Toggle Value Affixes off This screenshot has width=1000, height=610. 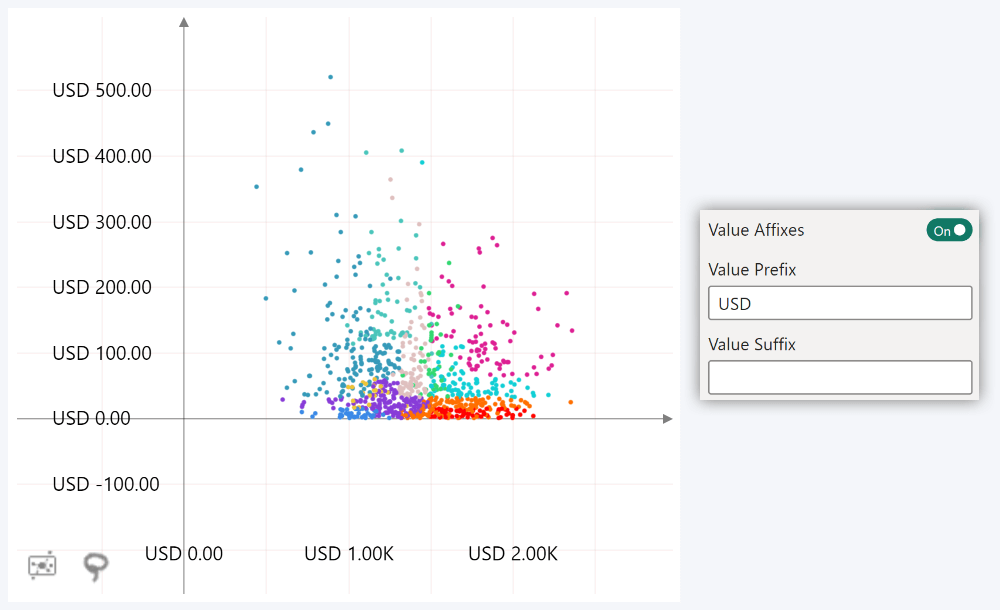[949, 230]
